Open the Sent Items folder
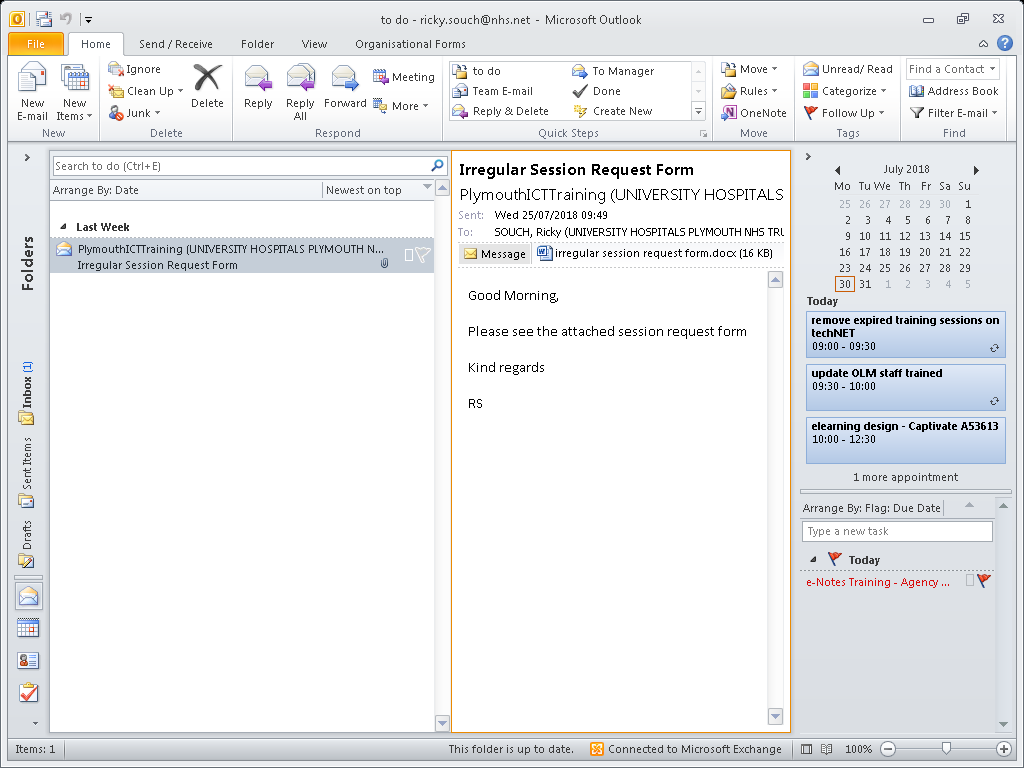Viewport: 1024px width, 768px height. (27, 472)
